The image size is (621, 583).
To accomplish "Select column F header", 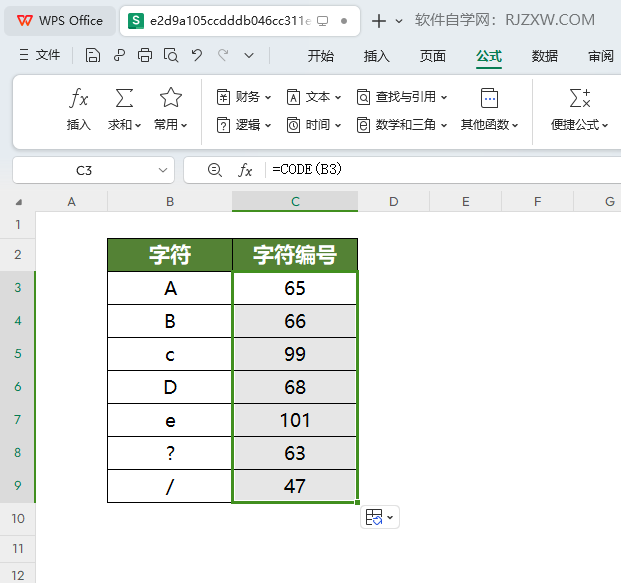I will (x=537, y=202).
